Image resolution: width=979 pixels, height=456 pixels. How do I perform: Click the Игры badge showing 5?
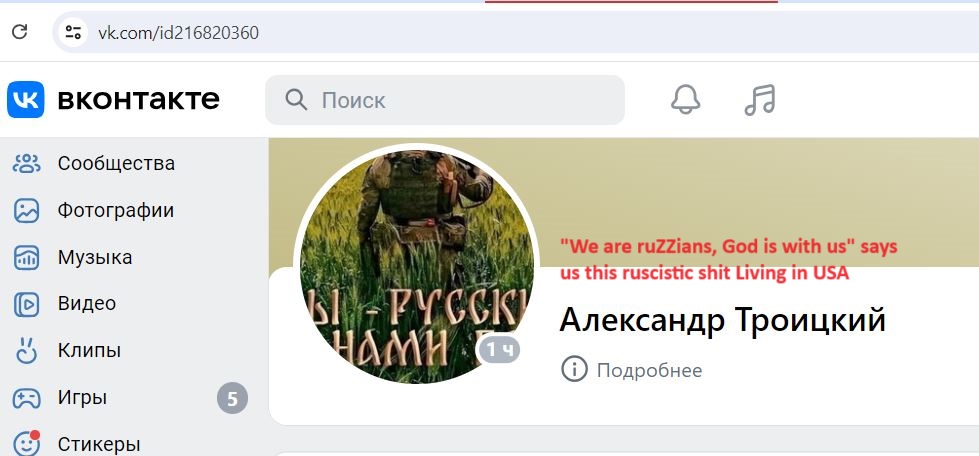232,399
